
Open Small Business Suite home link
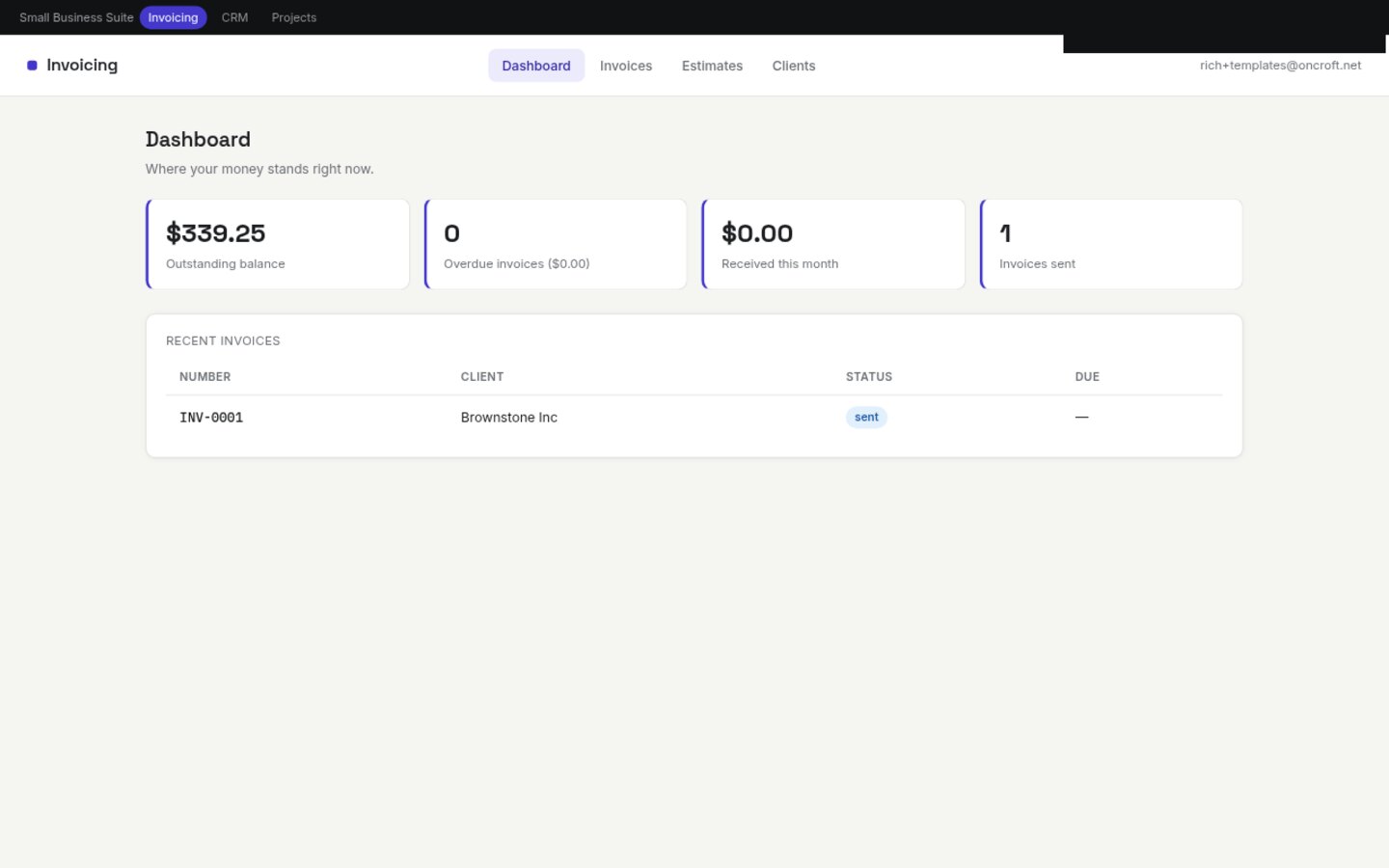tap(76, 17)
